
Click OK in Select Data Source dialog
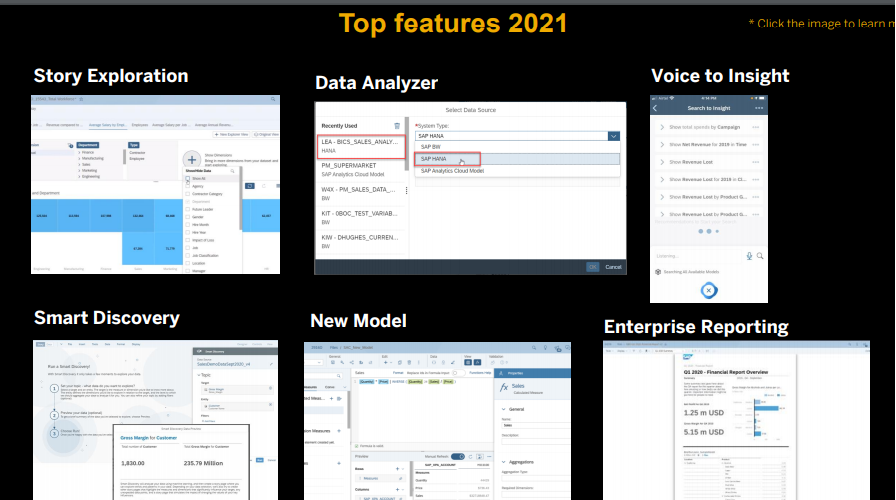click(593, 267)
